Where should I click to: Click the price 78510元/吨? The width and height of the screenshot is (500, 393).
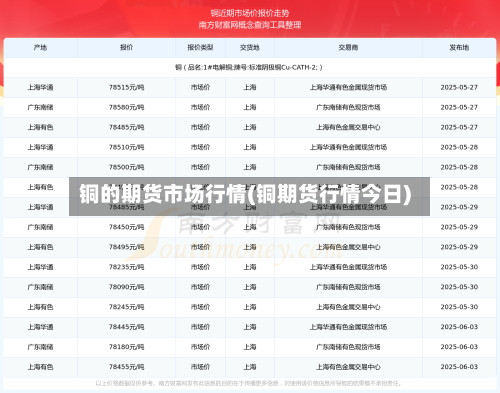coord(126,147)
